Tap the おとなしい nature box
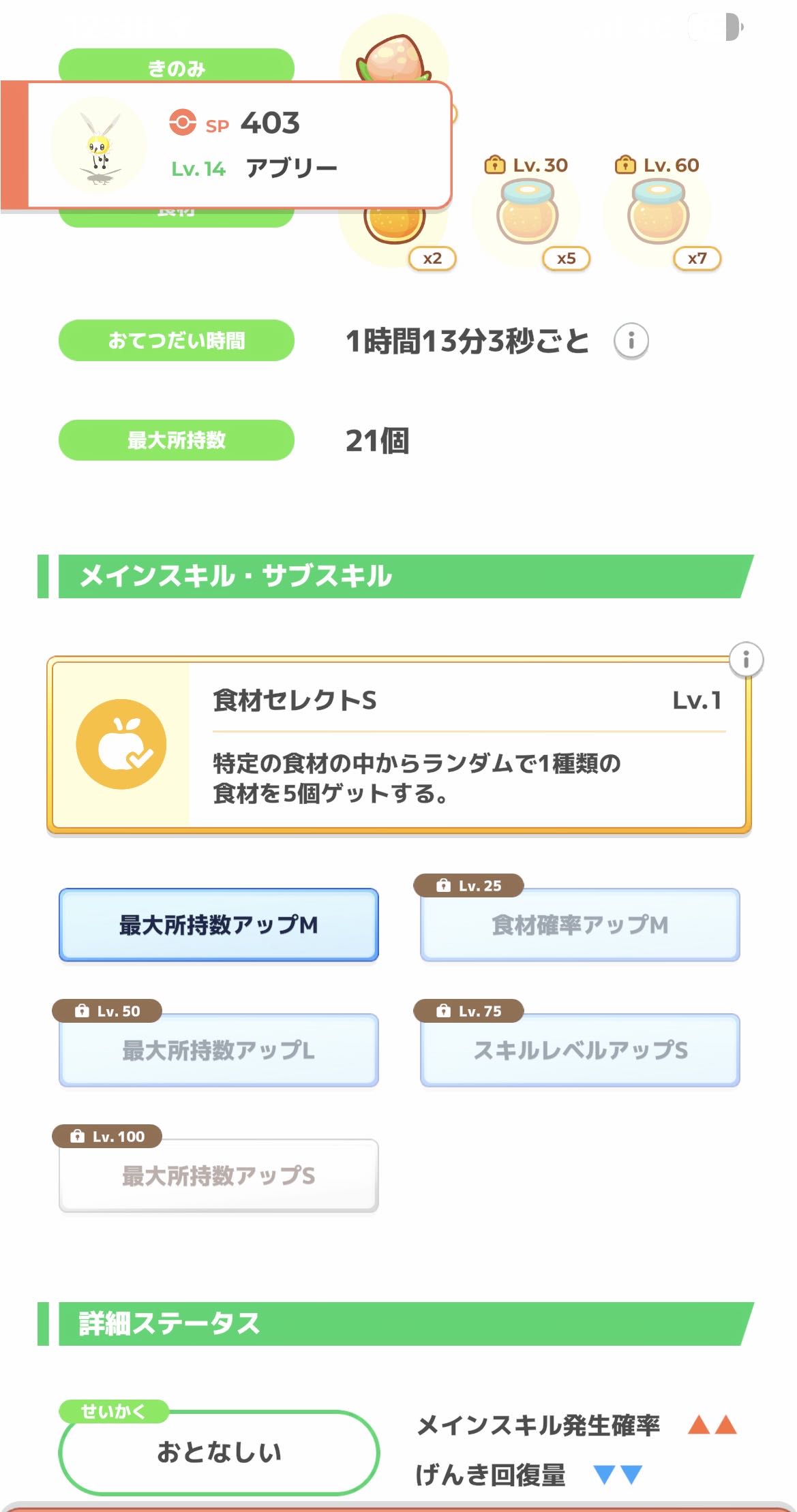The height and width of the screenshot is (1512, 797). coord(219,1452)
